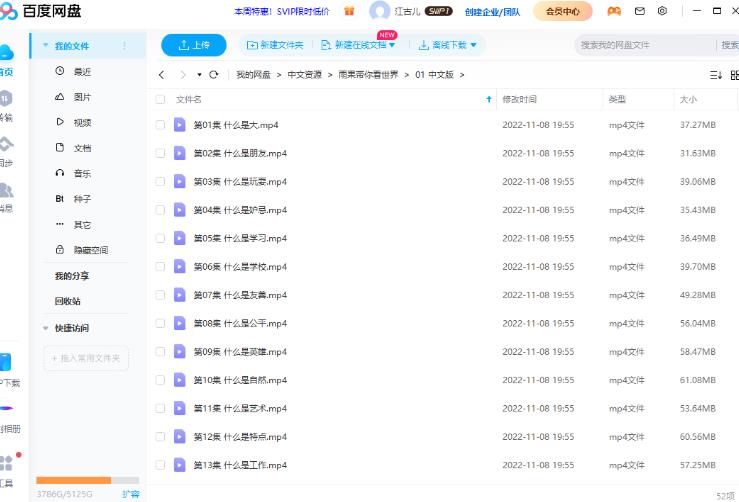Open the gift box promotion icon
Viewport: 739px width, 502px height.
click(349, 11)
